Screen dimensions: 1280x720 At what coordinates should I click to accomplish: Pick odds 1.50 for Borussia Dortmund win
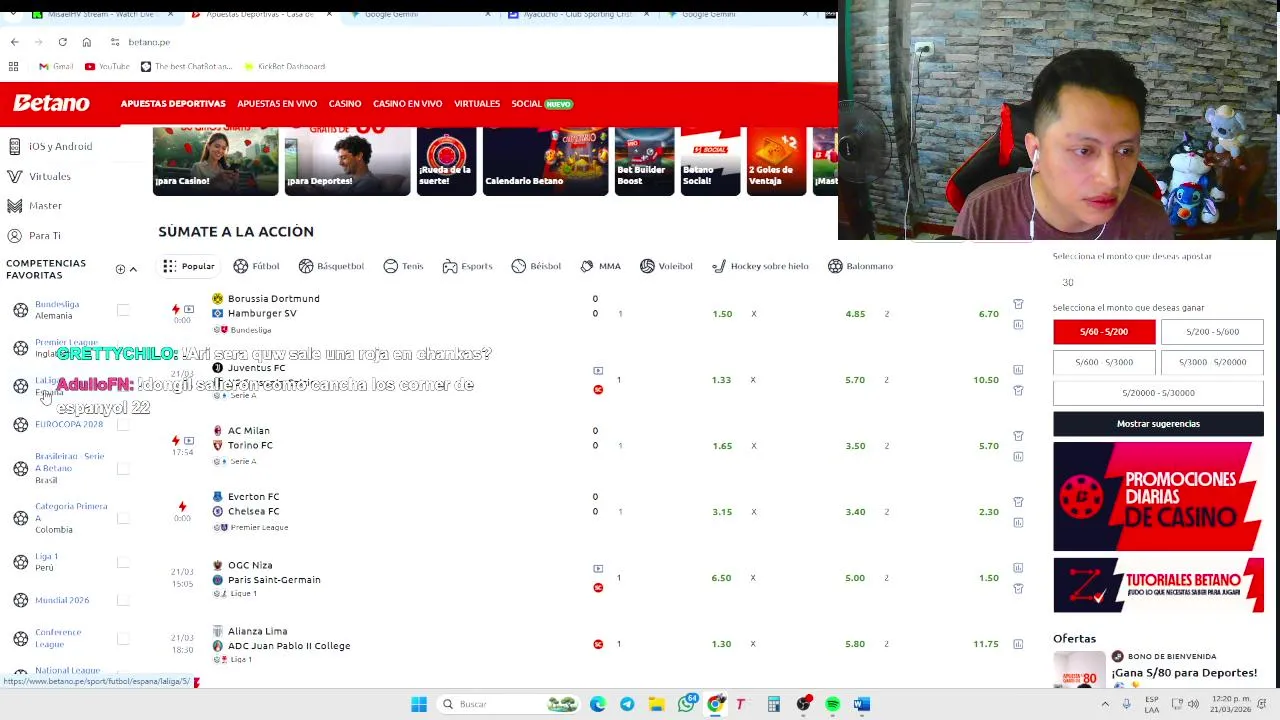(722, 314)
